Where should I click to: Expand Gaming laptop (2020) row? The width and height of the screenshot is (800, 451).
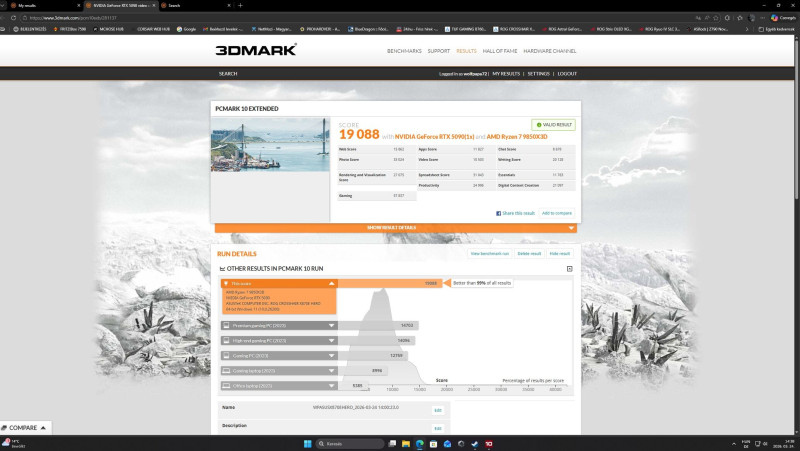[279, 371]
